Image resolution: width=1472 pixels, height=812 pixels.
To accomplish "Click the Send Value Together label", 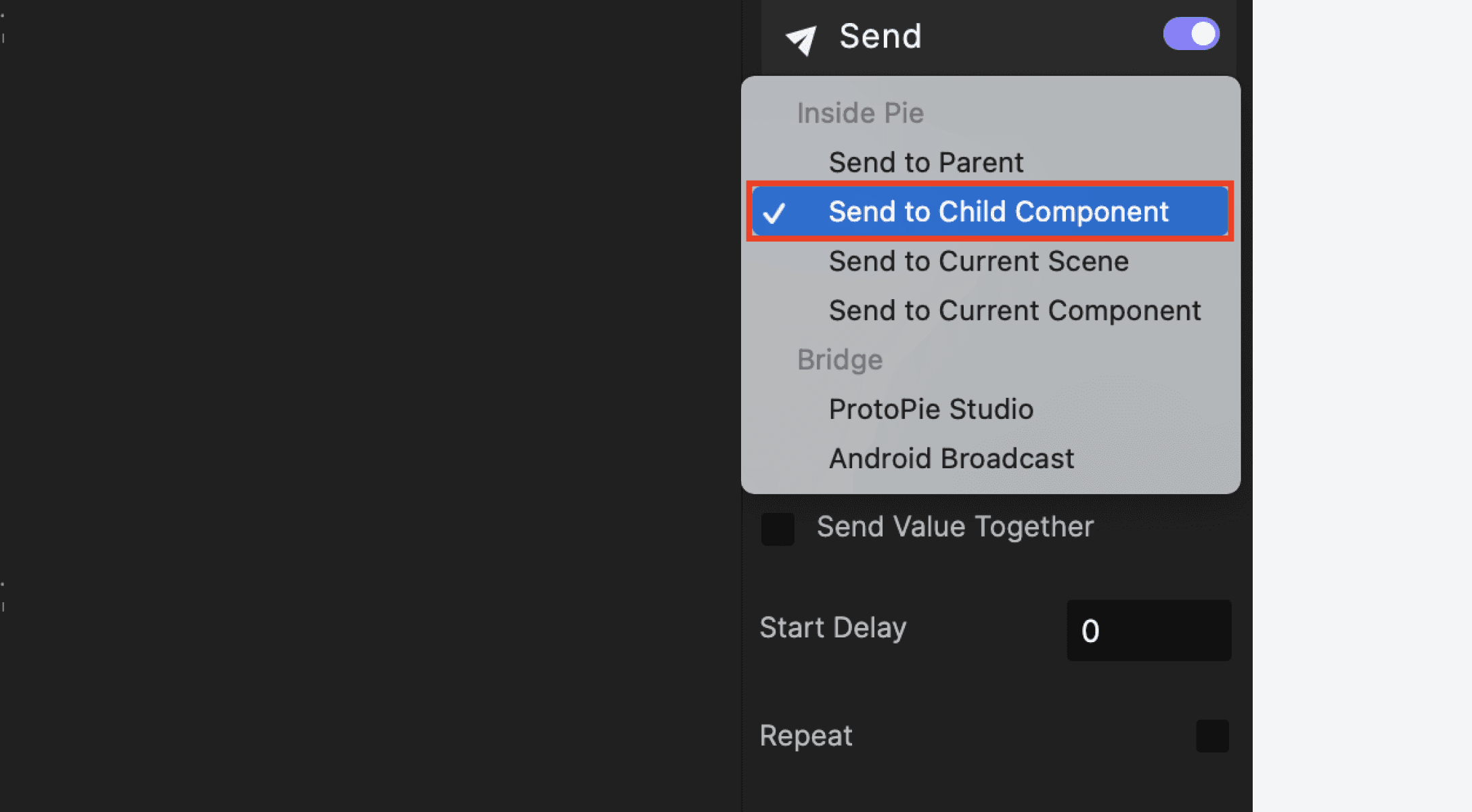I will tap(956, 527).
